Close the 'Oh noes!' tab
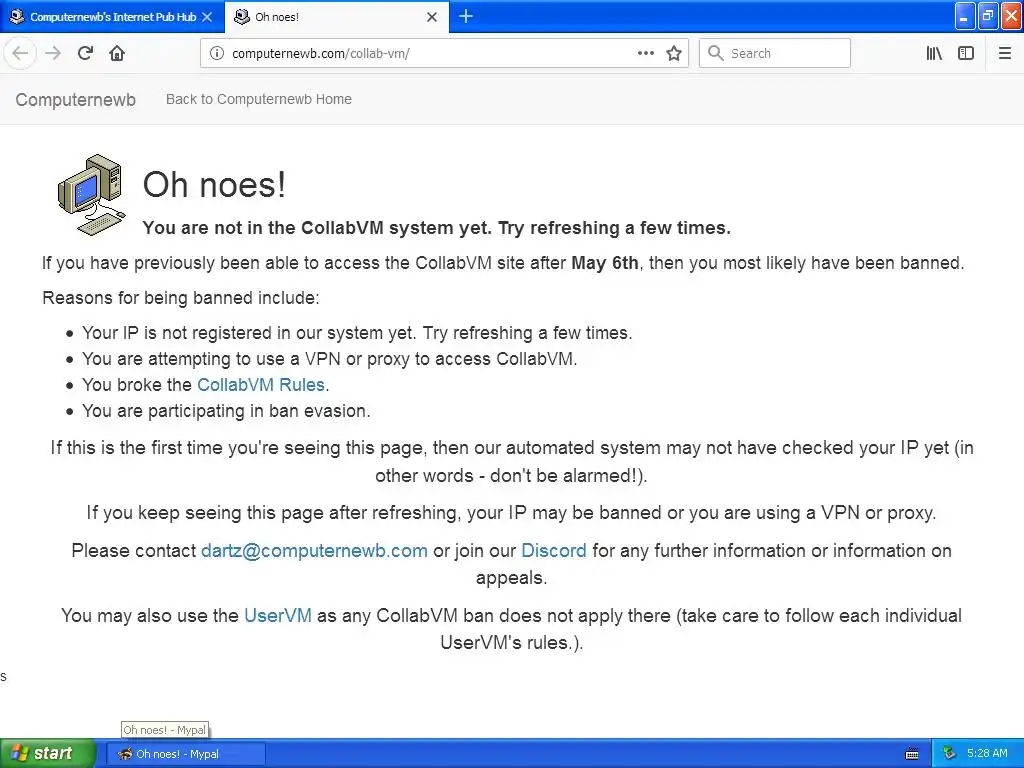The width and height of the screenshot is (1024, 768). pos(432,17)
